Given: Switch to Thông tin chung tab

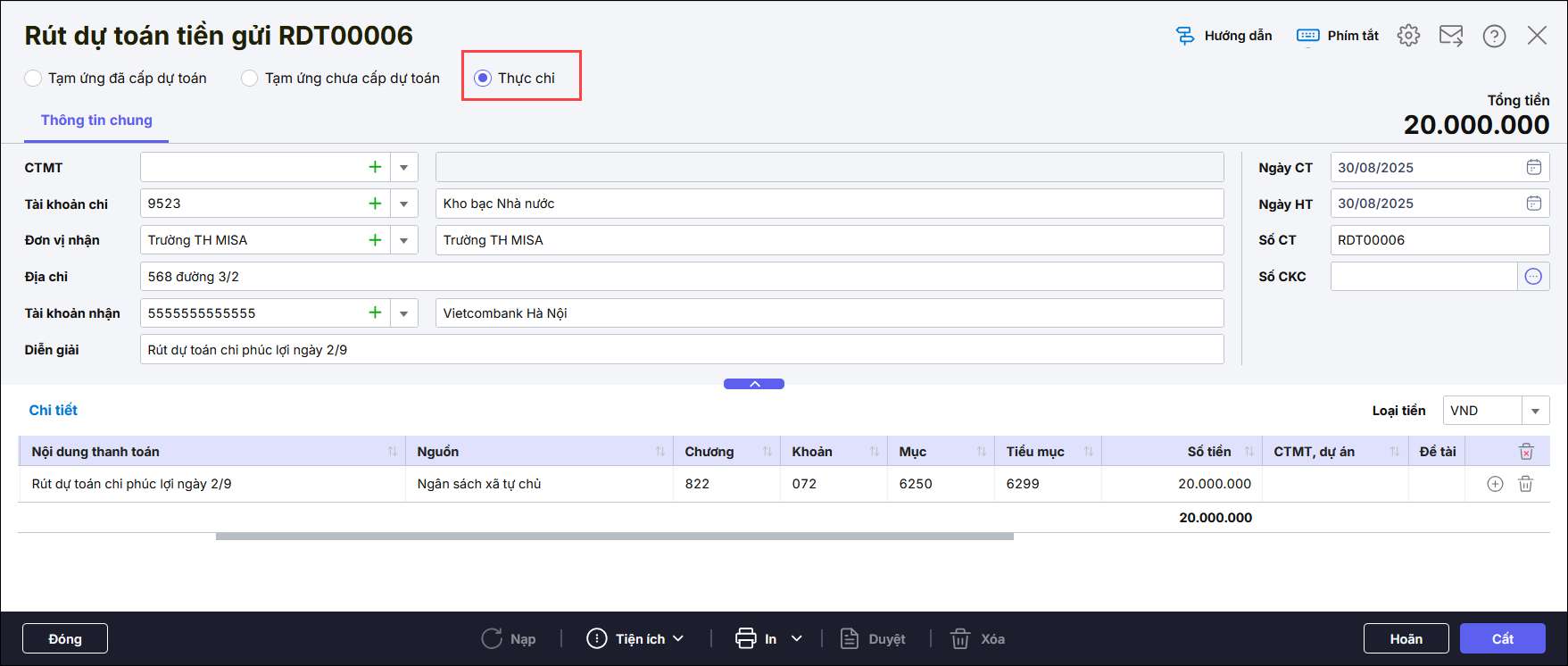Looking at the screenshot, I should [x=96, y=121].
